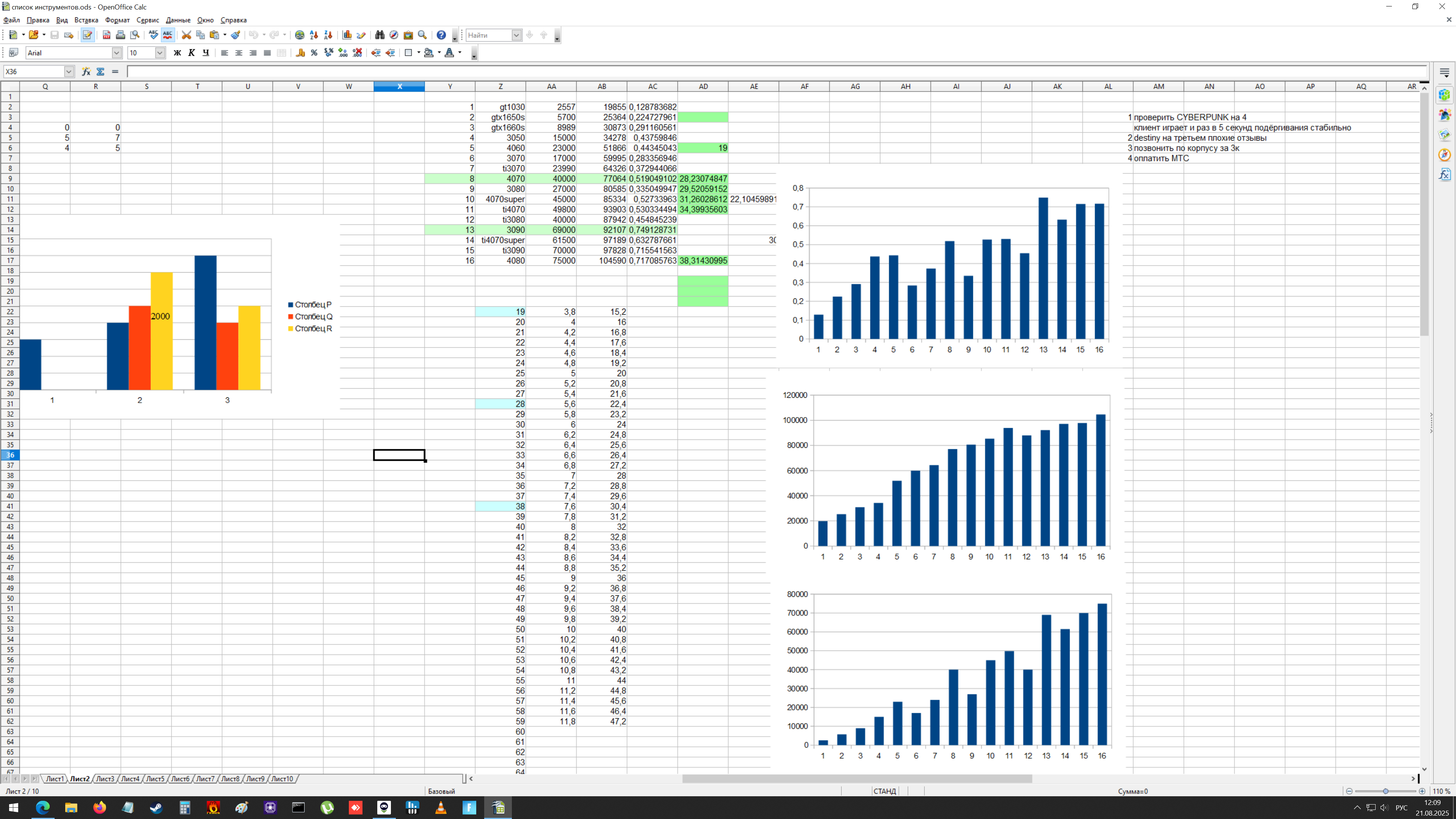Screen dimensions: 1456x819
Task: Open the Формат menu
Action: [x=118, y=20]
